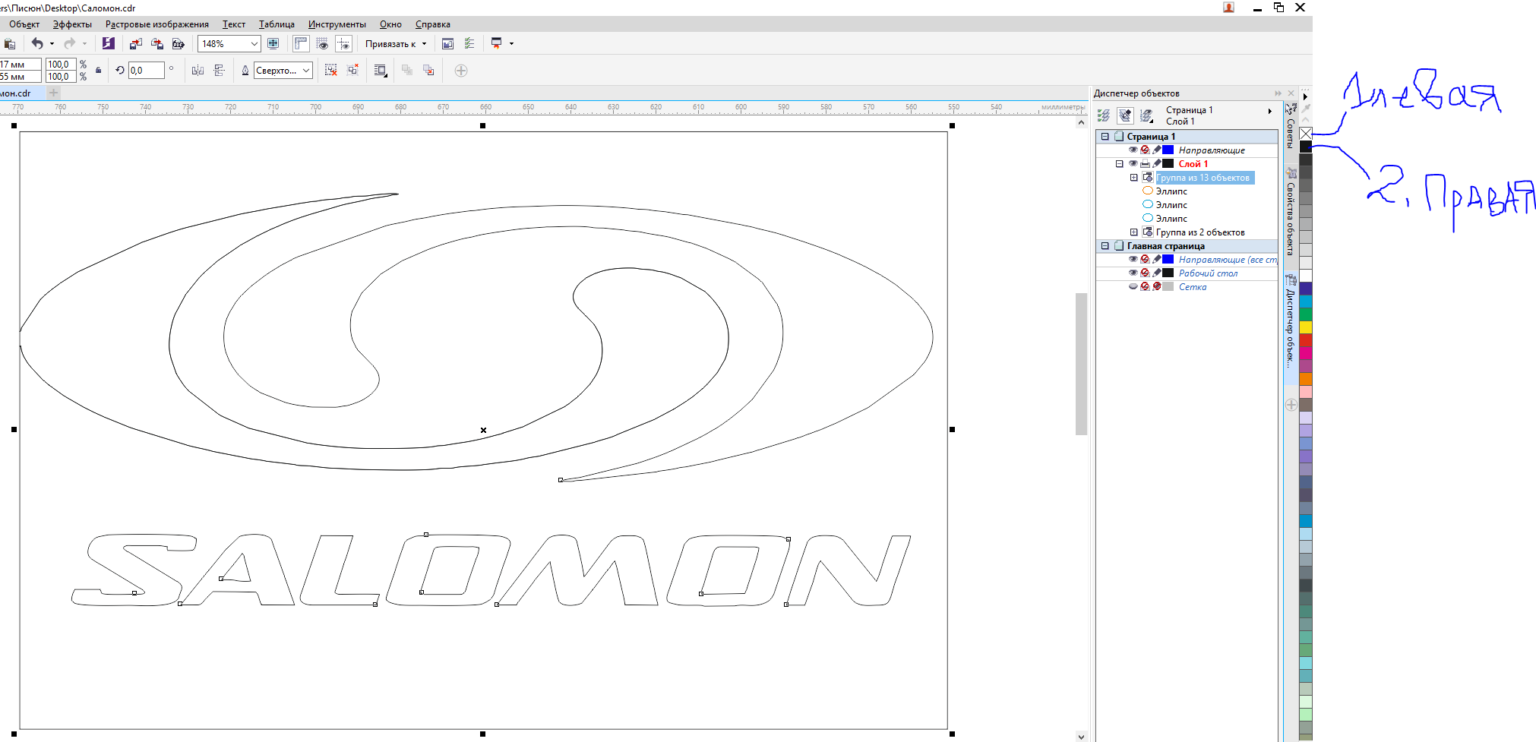Add a new document tab
The height and width of the screenshot is (742, 1536).
[x=54, y=93]
